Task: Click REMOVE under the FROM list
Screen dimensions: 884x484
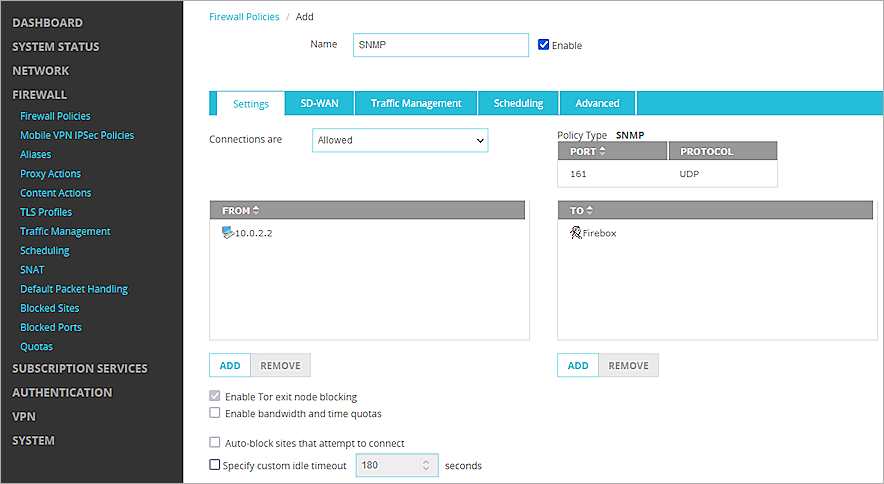Action: point(280,366)
